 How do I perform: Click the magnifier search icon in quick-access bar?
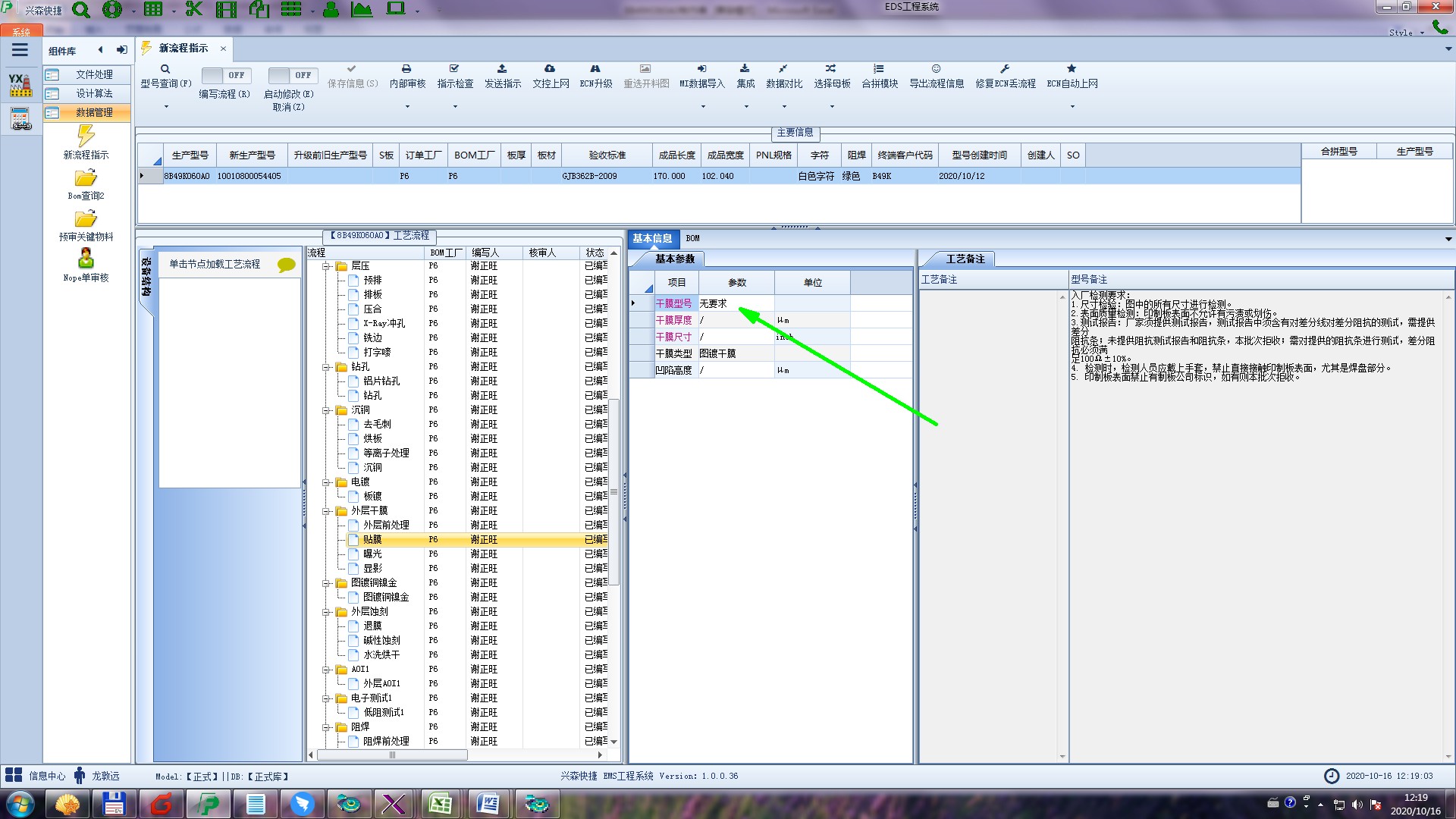coord(80,10)
